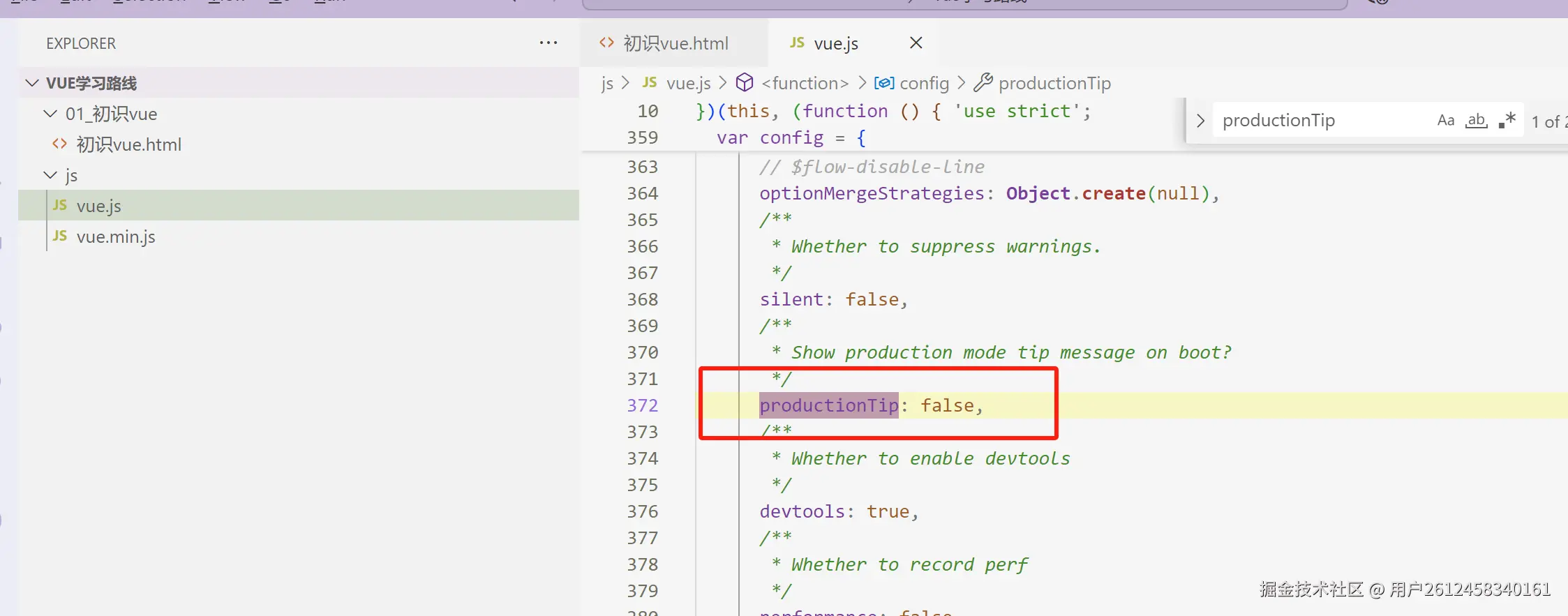Click comment 'Whether to record perf'
Screen dimensions: 1568x616
point(909,564)
